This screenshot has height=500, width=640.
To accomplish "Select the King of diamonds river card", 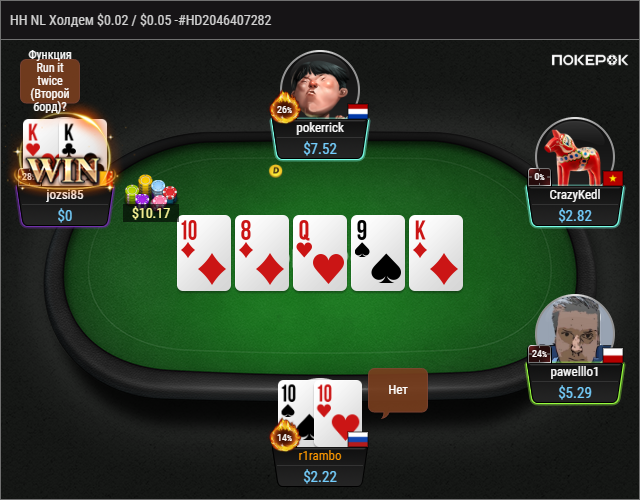I will [436, 253].
